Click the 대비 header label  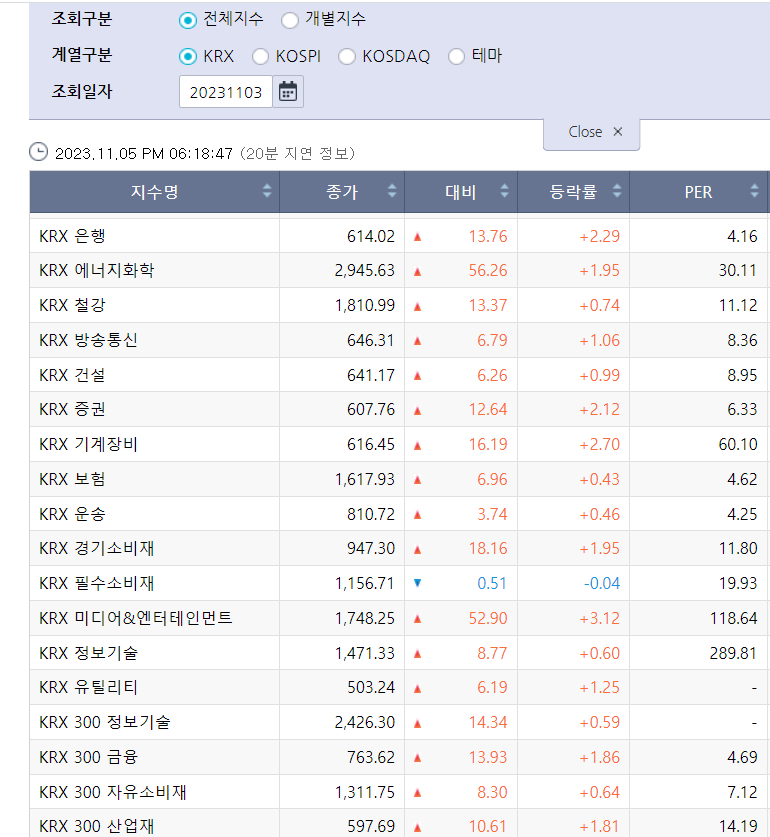click(461, 192)
